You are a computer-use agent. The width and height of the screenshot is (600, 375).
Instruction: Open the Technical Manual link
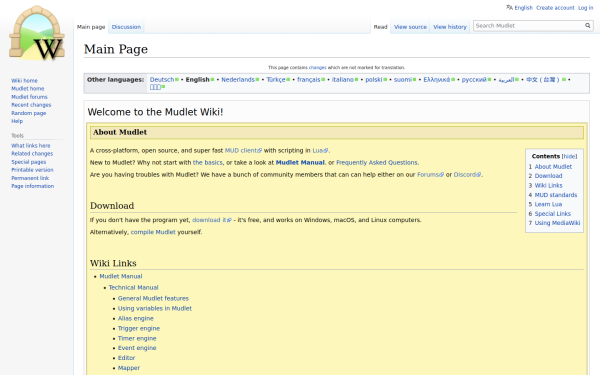pos(134,288)
